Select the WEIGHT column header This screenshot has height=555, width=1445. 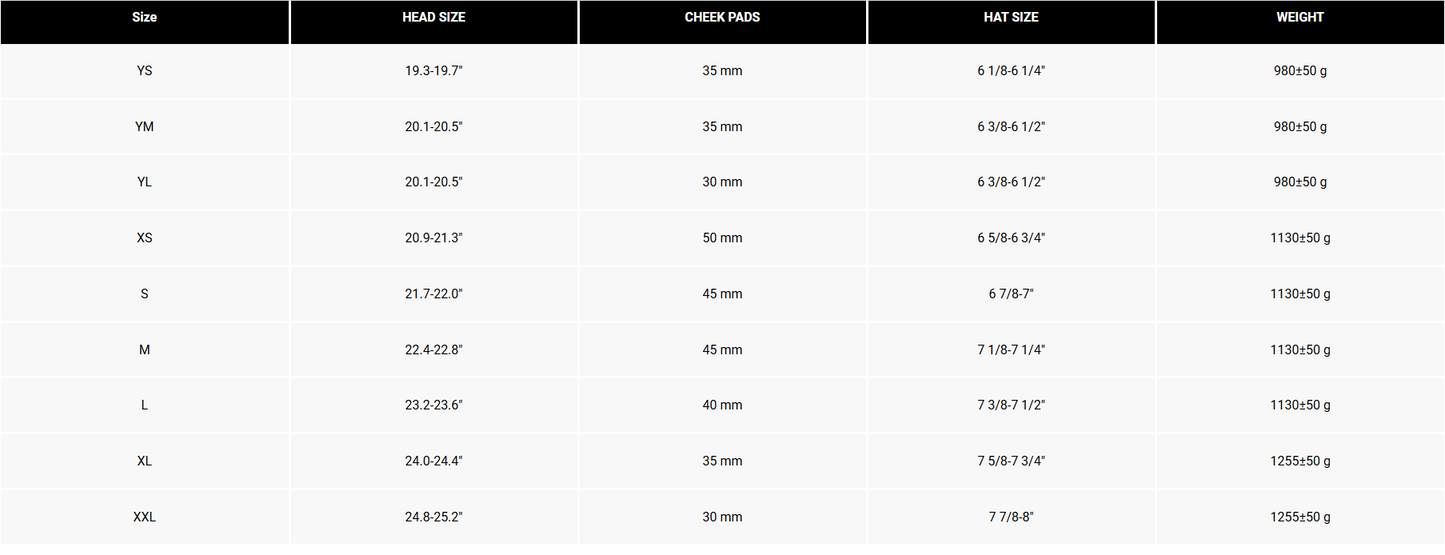click(x=1299, y=18)
